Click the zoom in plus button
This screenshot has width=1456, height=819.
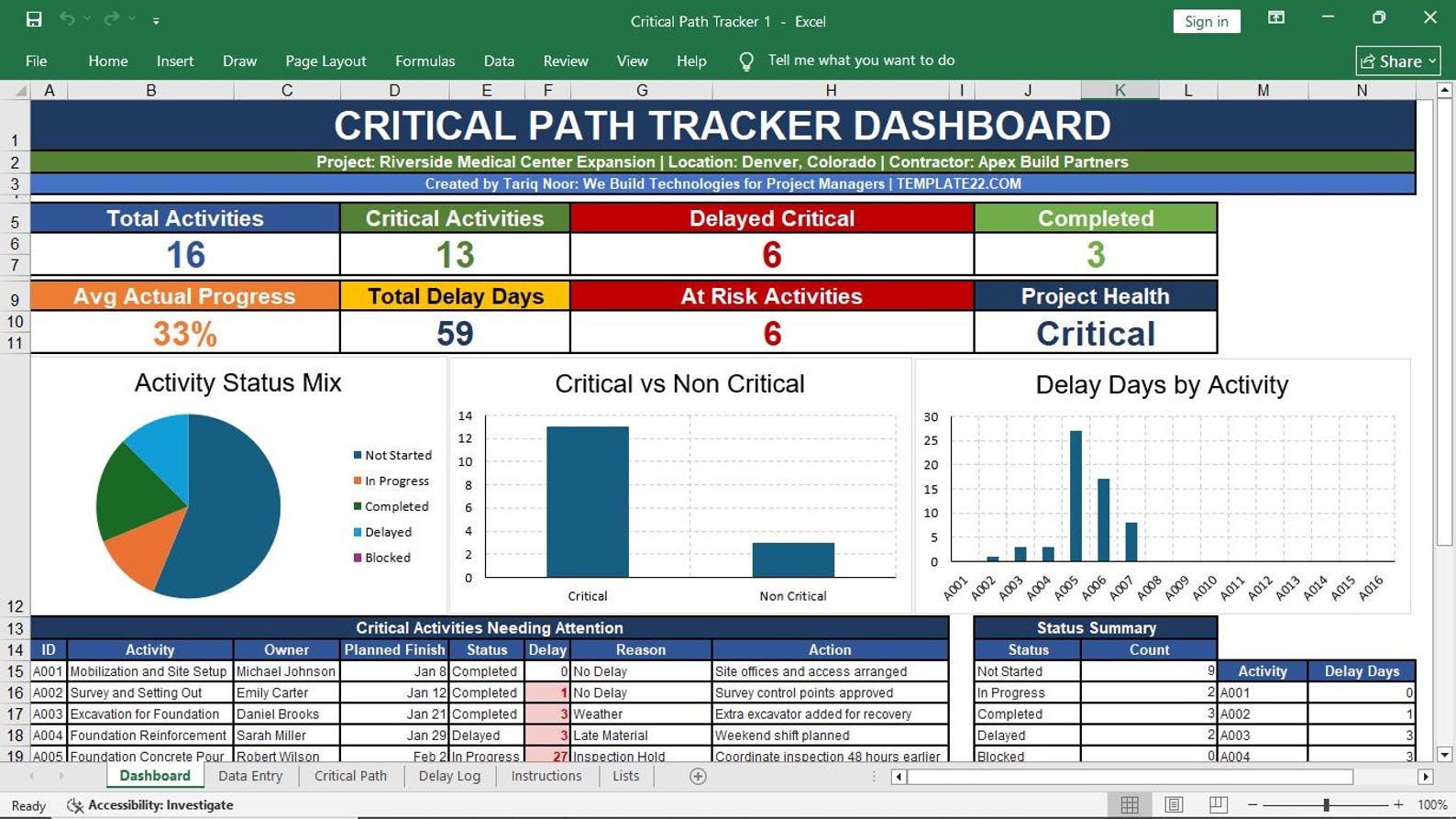pyautogui.click(x=1398, y=805)
